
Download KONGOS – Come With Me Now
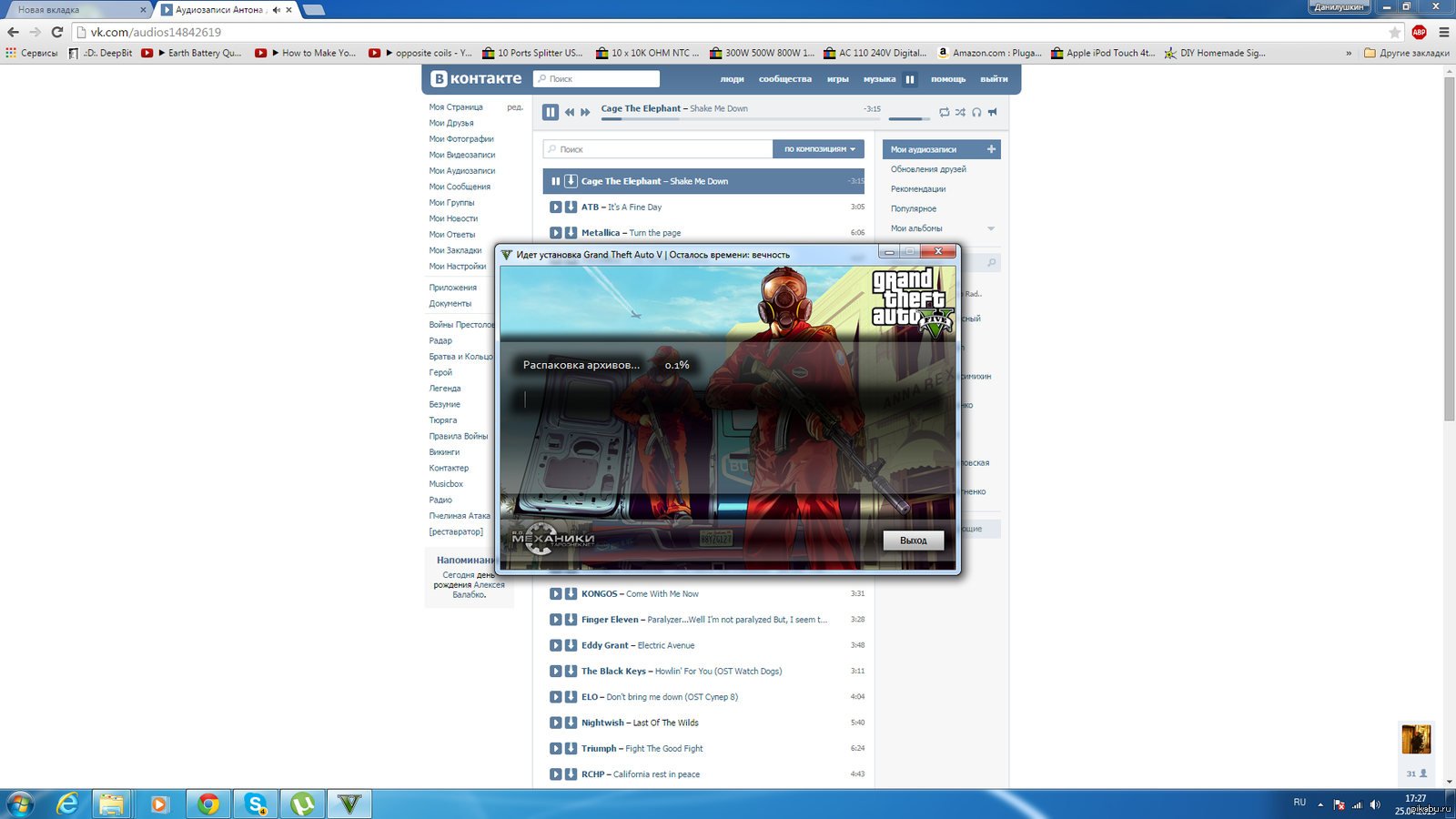pos(571,594)
